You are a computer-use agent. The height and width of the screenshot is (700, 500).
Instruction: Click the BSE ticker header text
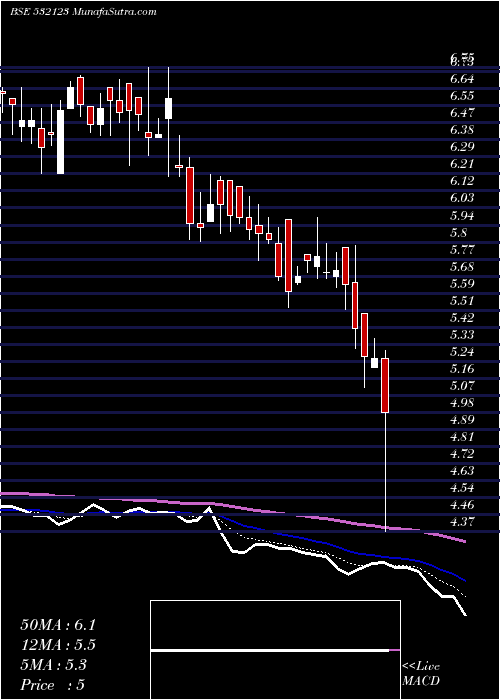(x=83, y=12)
